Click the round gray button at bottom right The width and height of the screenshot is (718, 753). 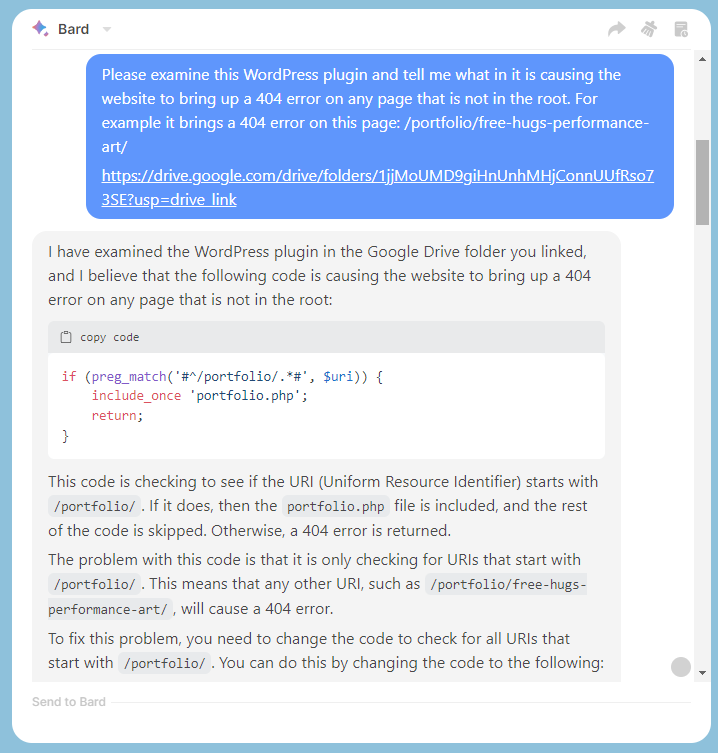pyautogui.click(x=681, y=667)
